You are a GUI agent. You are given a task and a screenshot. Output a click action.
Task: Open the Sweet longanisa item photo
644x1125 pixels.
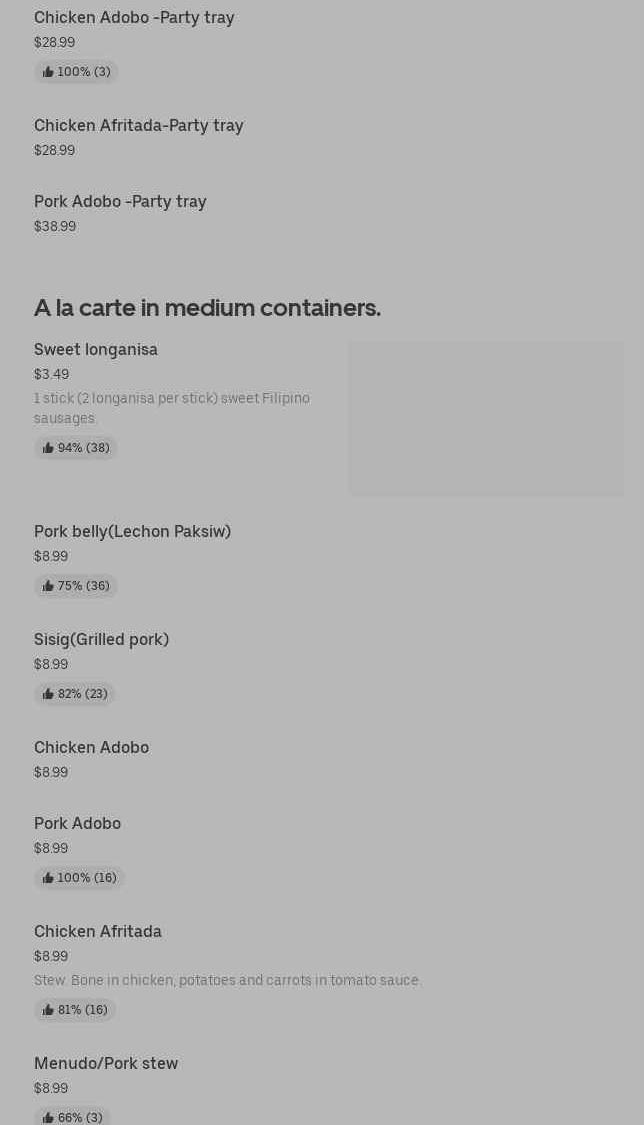pyautogui.click(x=486, y=418)
